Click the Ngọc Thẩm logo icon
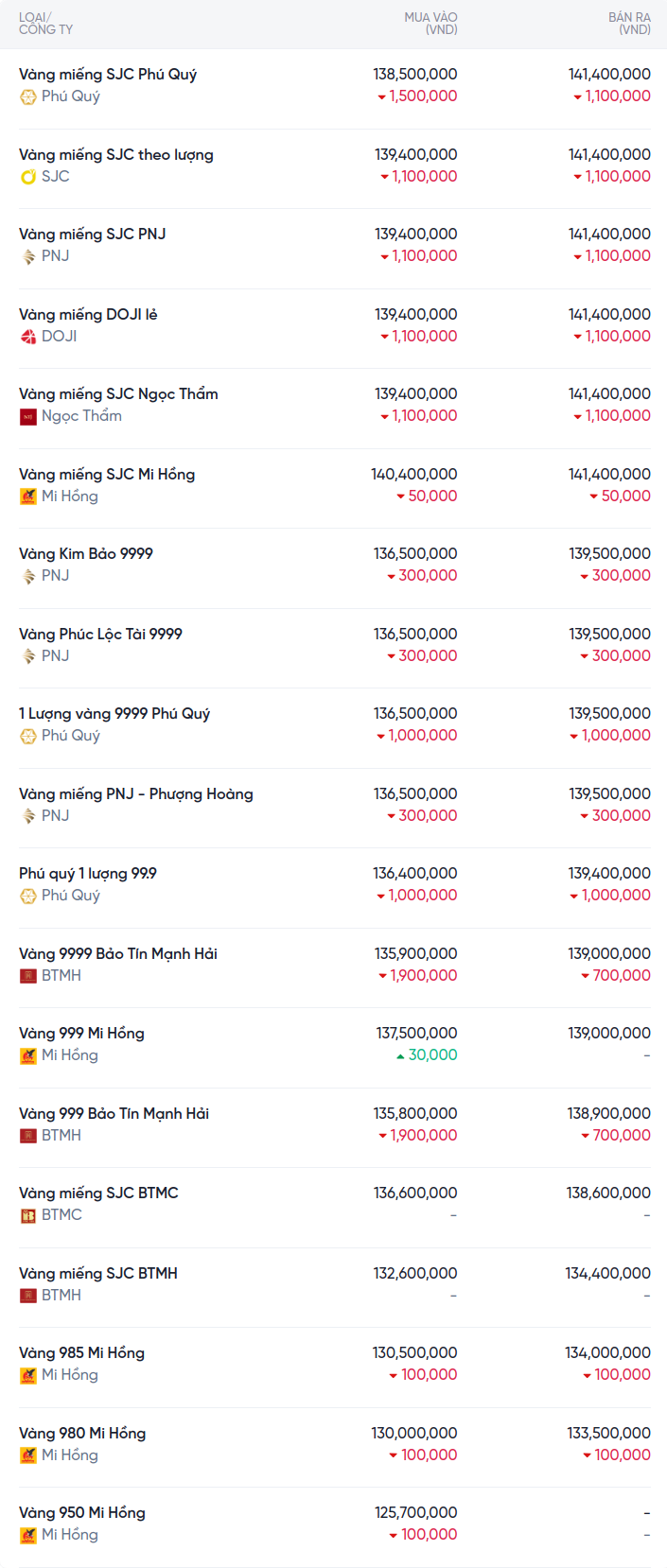 point(28,416)
